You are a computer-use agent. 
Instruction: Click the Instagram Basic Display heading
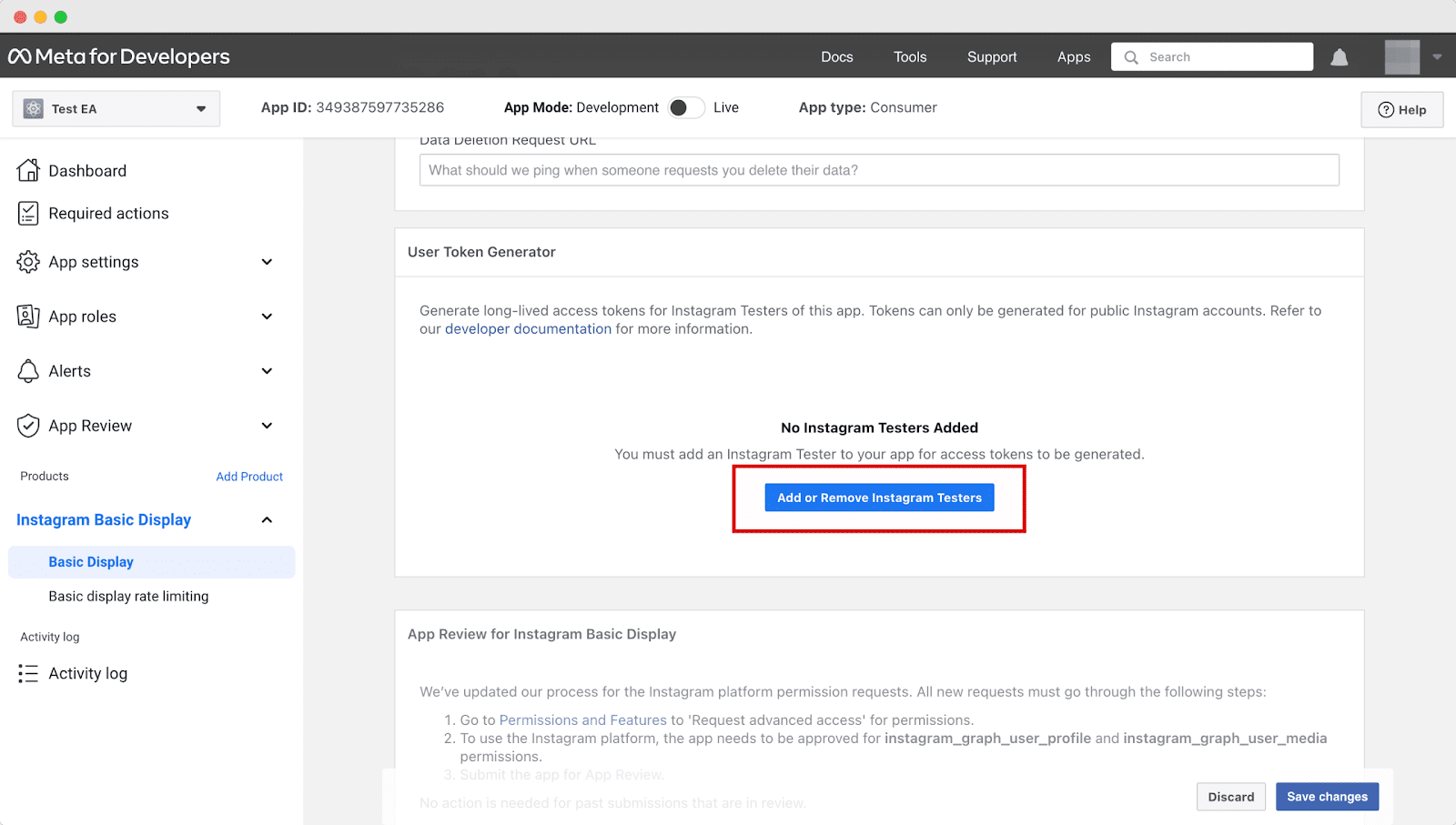(x=104, y=520)
